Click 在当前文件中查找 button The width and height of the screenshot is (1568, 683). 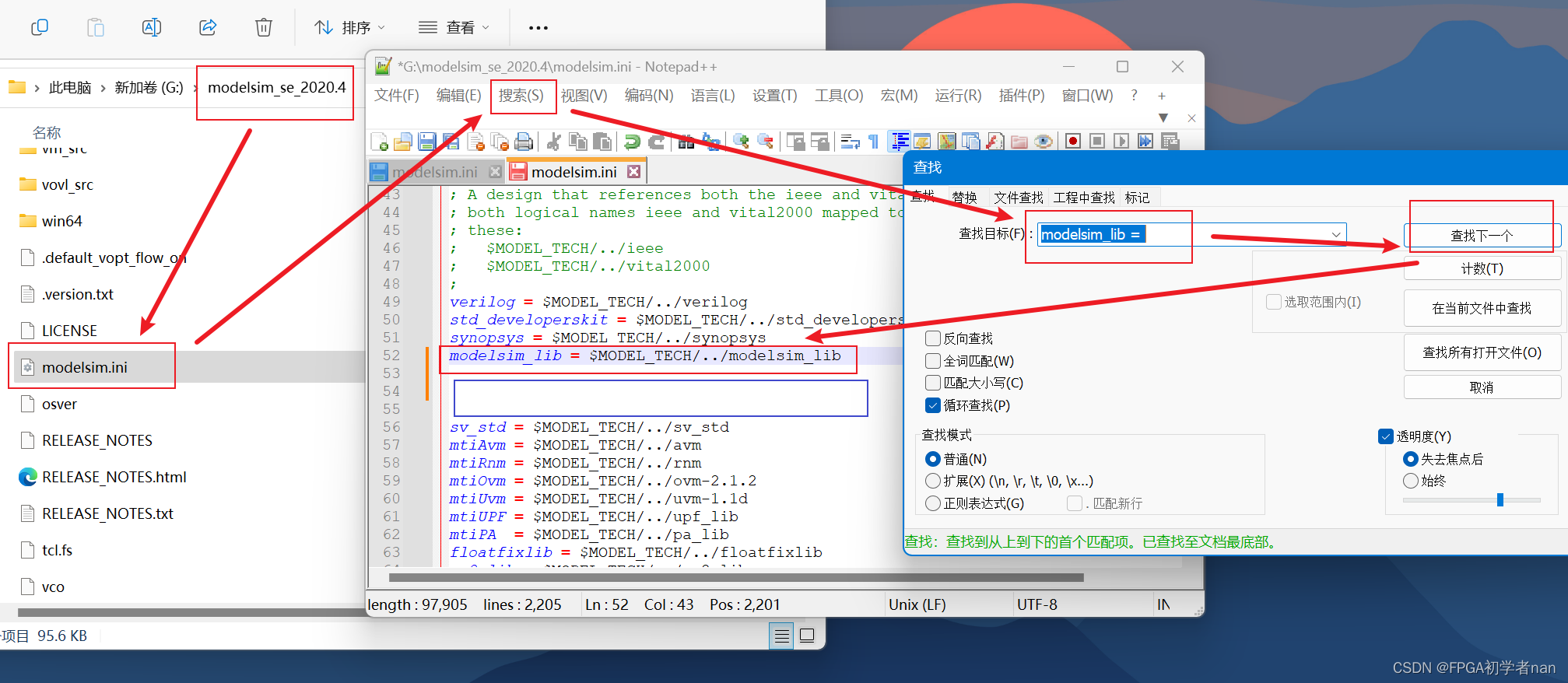point(1482,308)
